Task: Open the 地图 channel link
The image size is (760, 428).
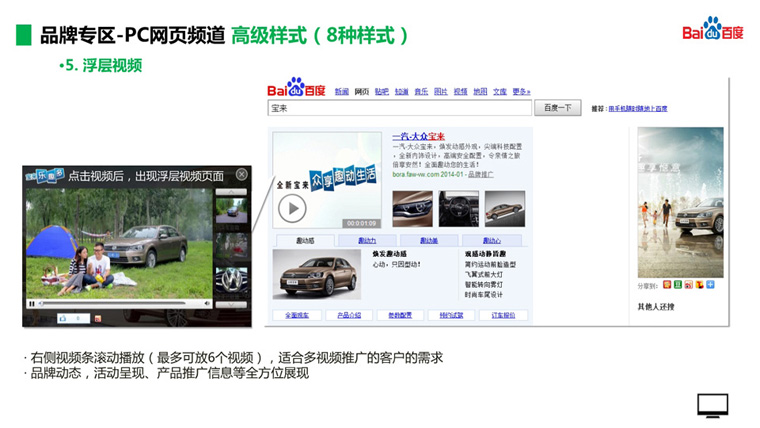Action: [480, 91]
